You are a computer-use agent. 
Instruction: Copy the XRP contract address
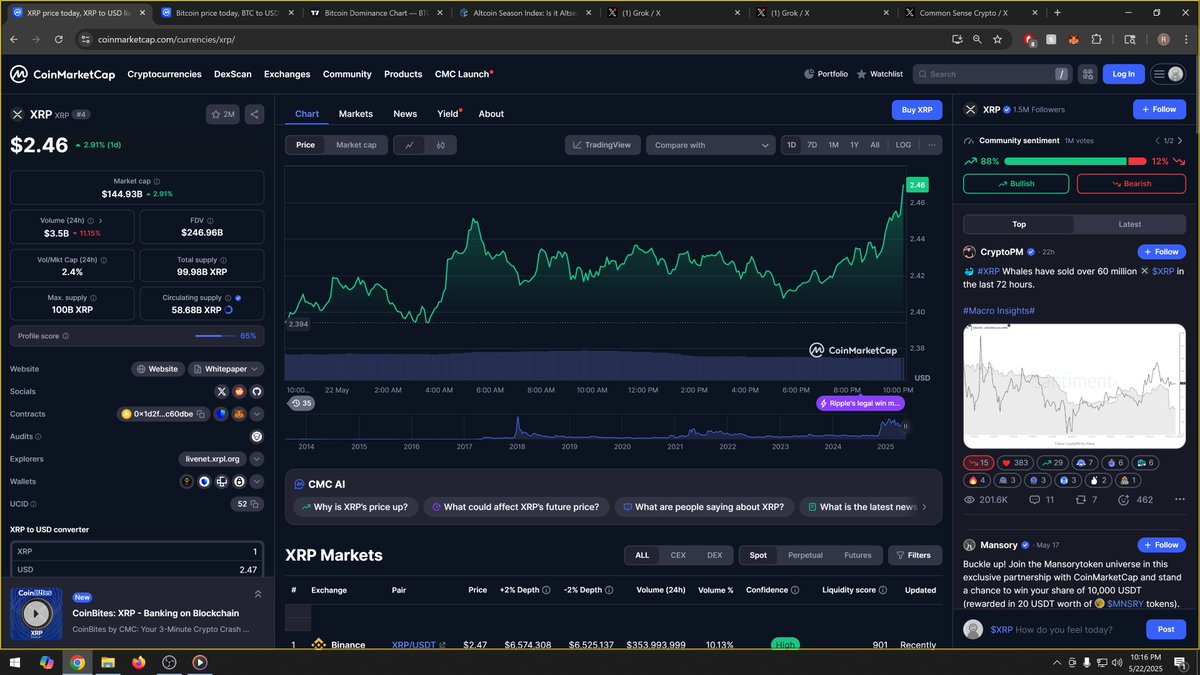coord(201,414)
